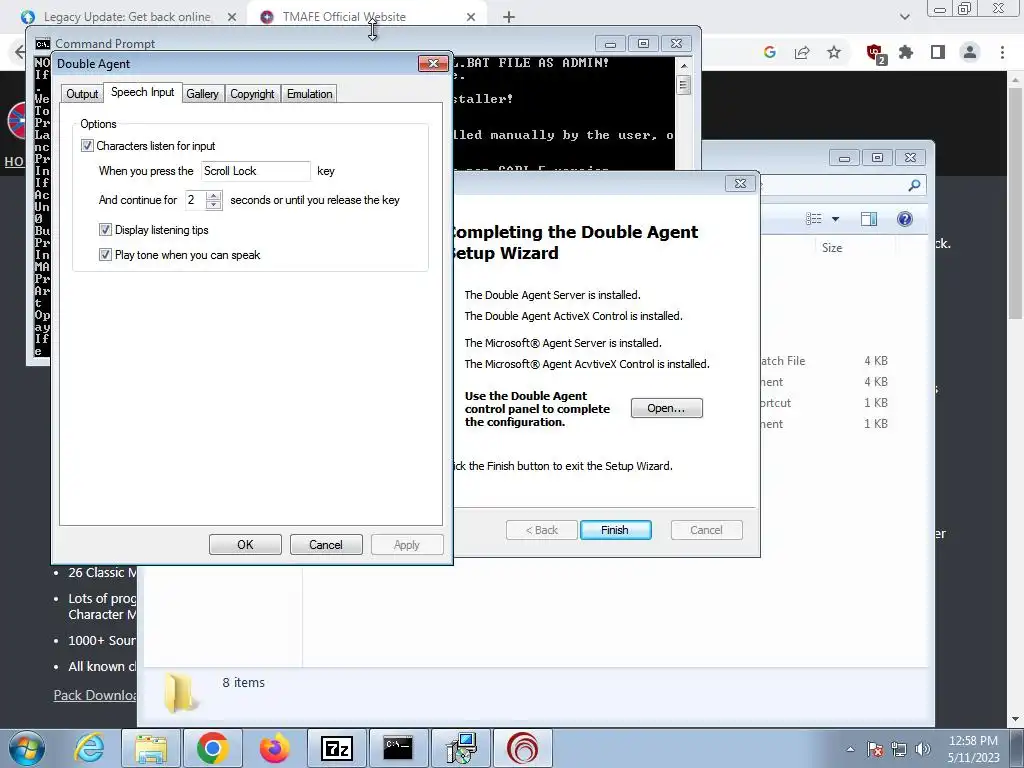
Task: Expand Explorer view options dropdown arrow
Action: pos(835,219)
